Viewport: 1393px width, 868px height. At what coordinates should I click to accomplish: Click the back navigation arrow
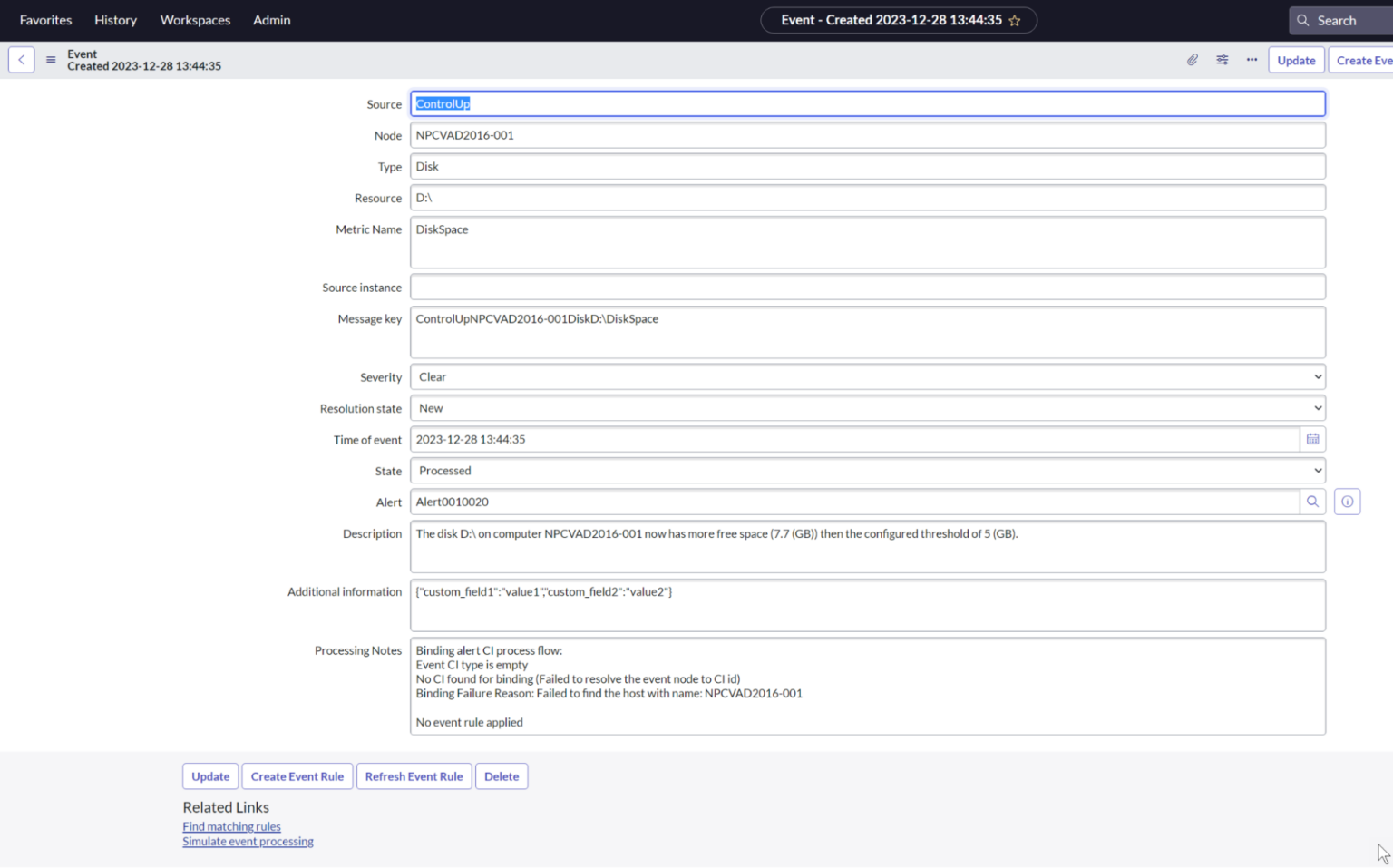pyautogui.click(x=21, y=59)
